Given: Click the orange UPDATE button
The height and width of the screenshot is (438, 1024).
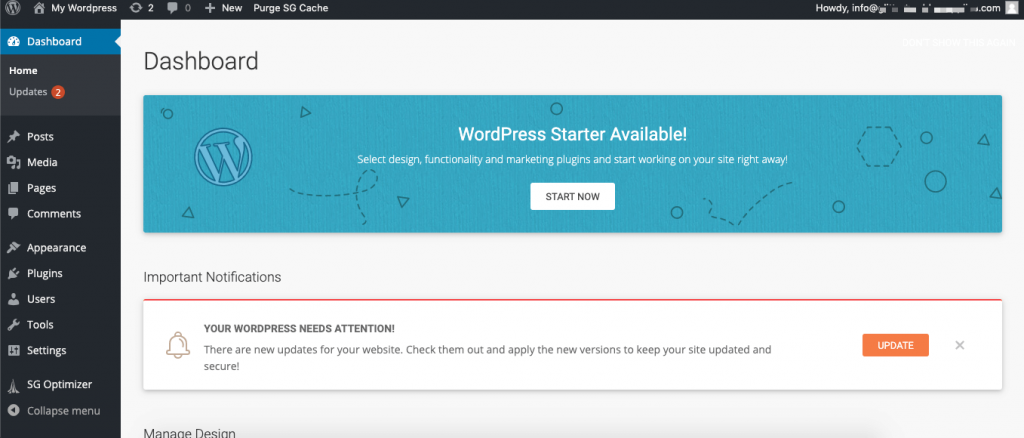Looking at the screenshot, I should pos(895,345).
